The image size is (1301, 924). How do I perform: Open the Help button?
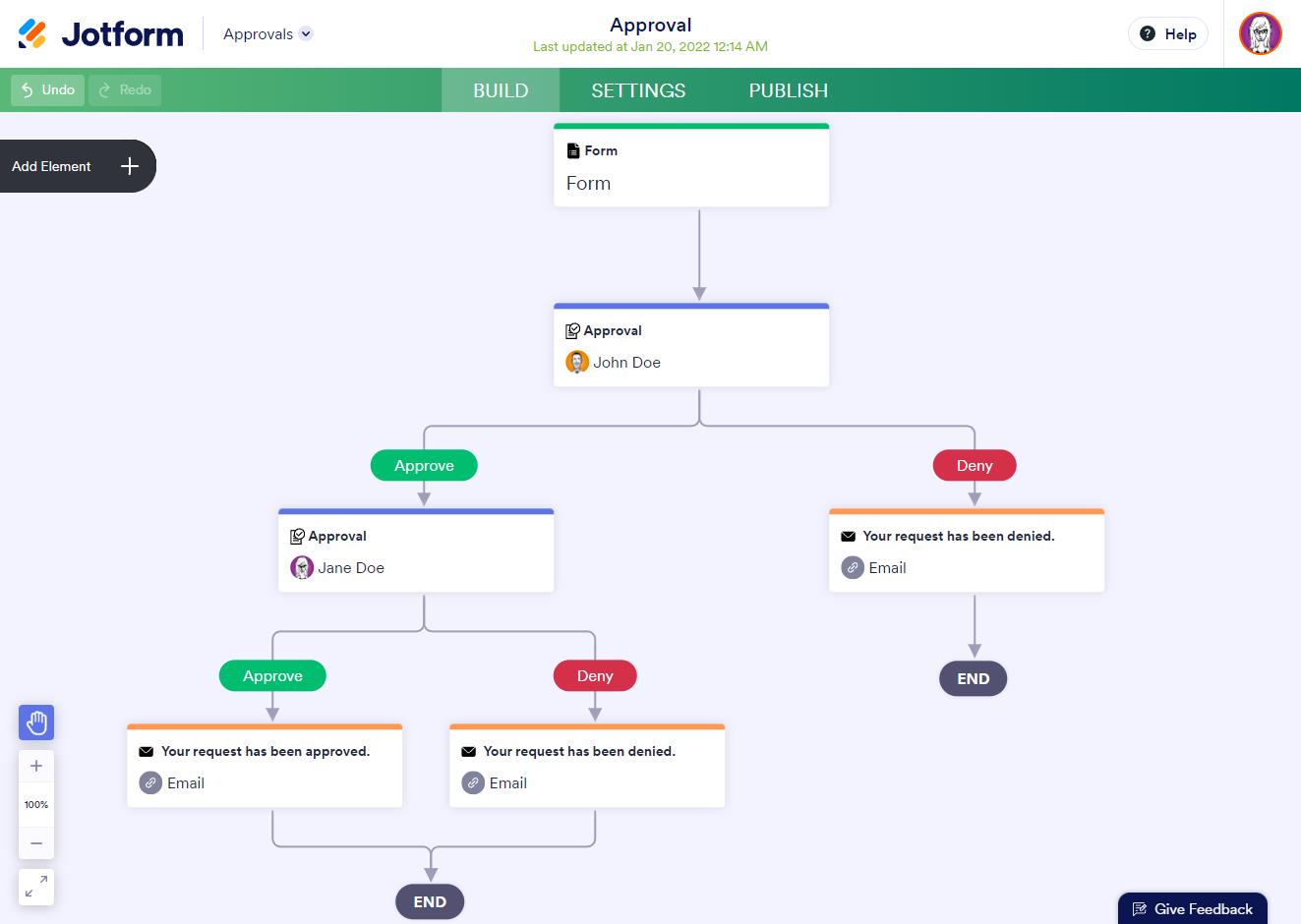coord(1167,34)
